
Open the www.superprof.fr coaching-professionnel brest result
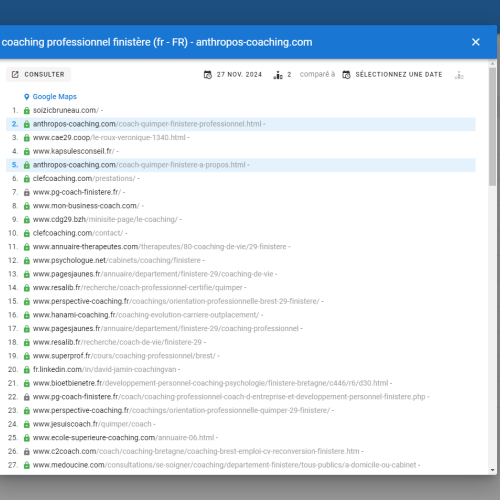(x=124, y=356)
